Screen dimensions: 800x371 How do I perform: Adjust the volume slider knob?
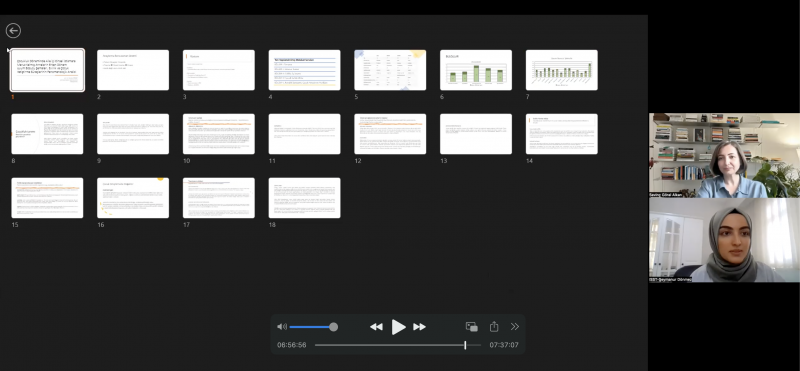[333, 327]
